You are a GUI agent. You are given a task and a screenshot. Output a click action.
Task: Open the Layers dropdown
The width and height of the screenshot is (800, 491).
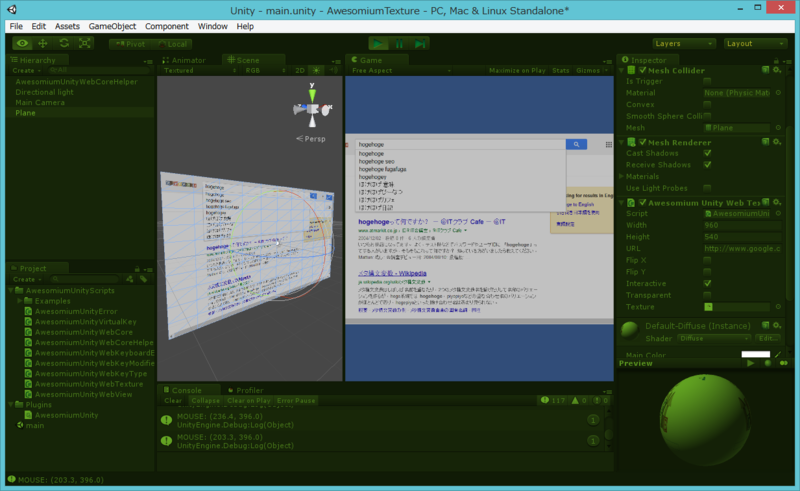coord(684,44)
